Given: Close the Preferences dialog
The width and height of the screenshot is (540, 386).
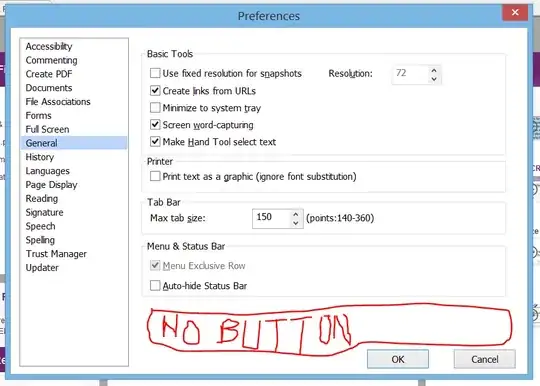Looking at the screenshot, I should coord(515,13).
